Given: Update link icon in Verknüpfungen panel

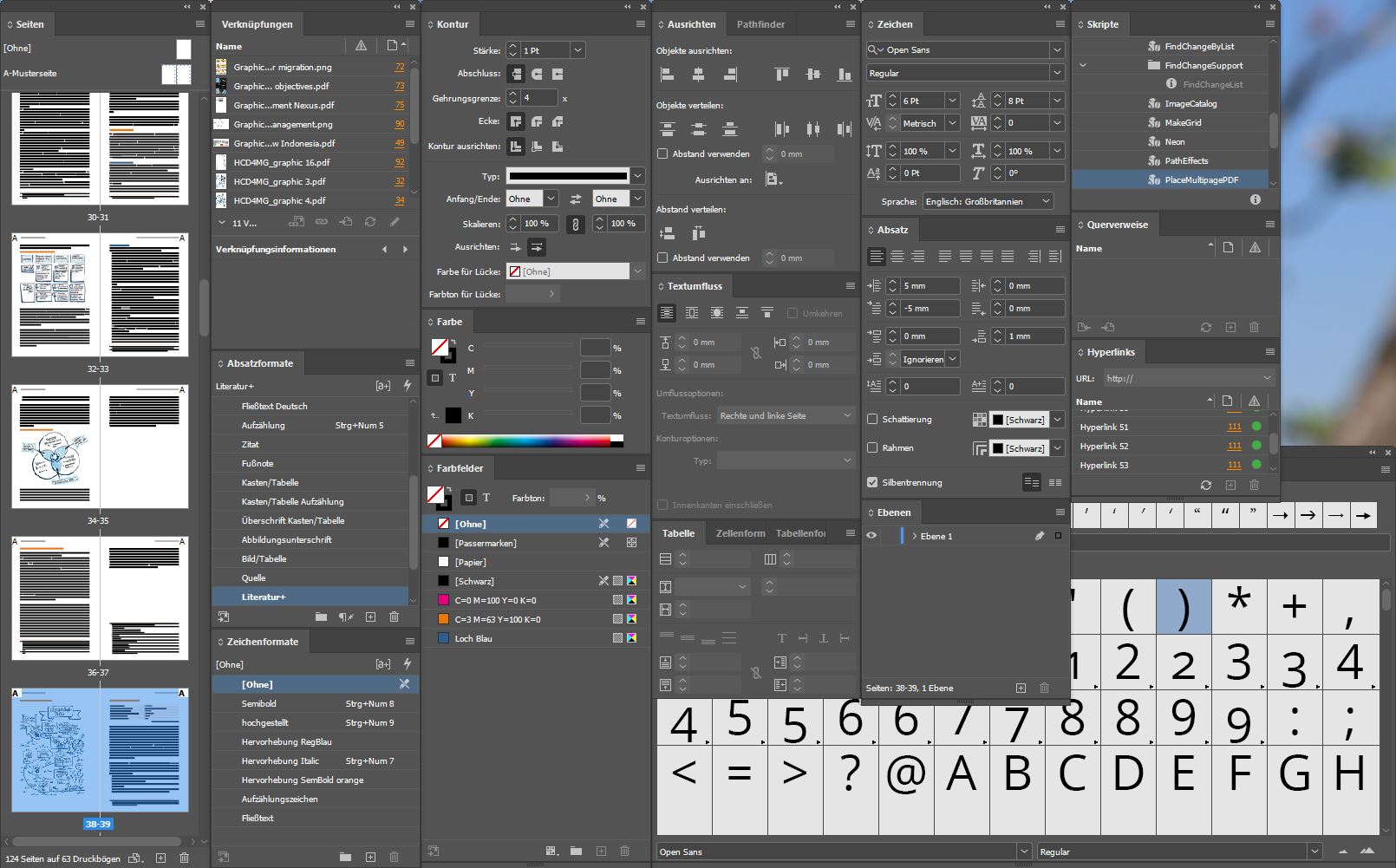Looking at the screenshot, I should 370,222.
